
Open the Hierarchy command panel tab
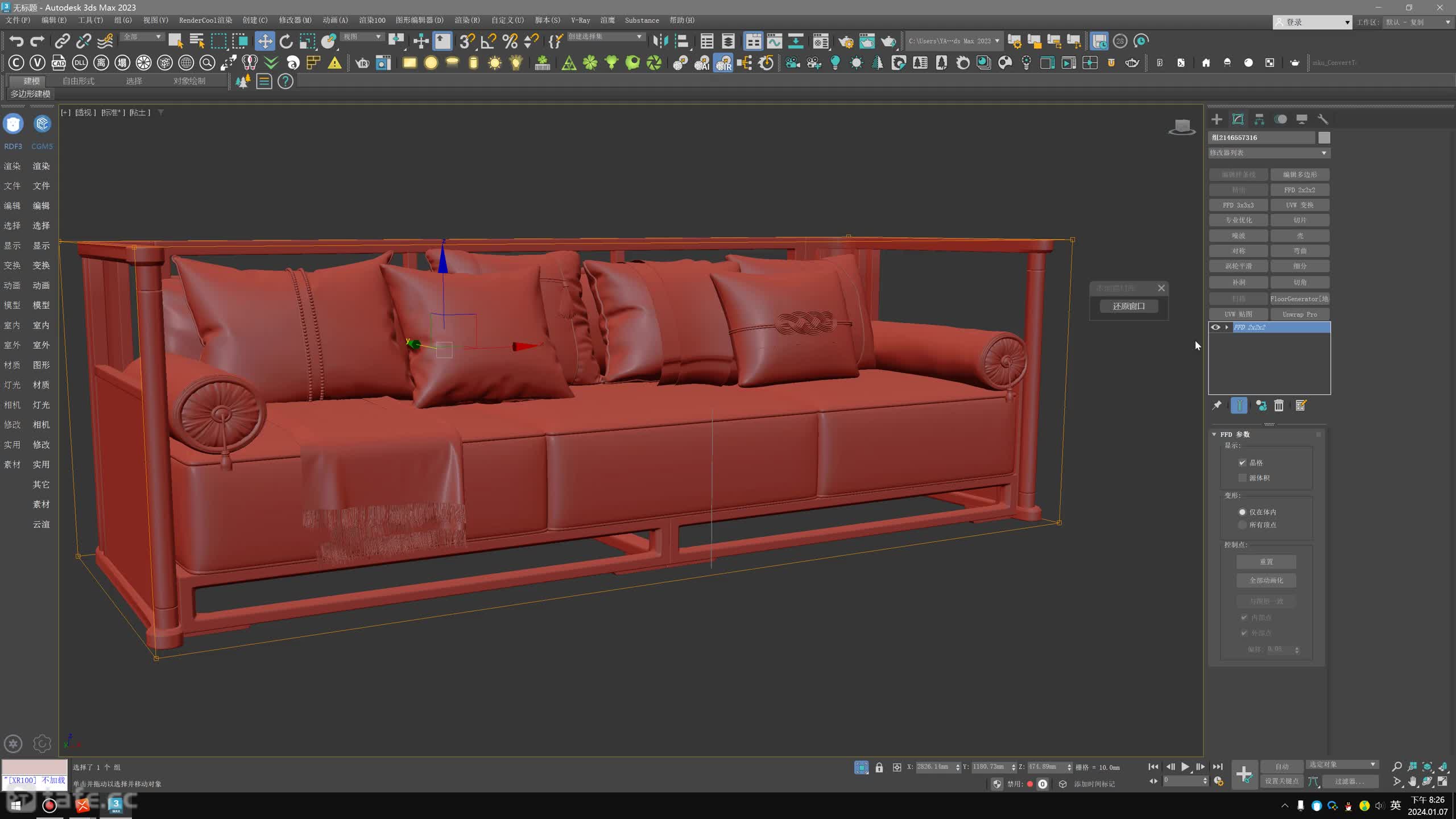point(1259,119)
